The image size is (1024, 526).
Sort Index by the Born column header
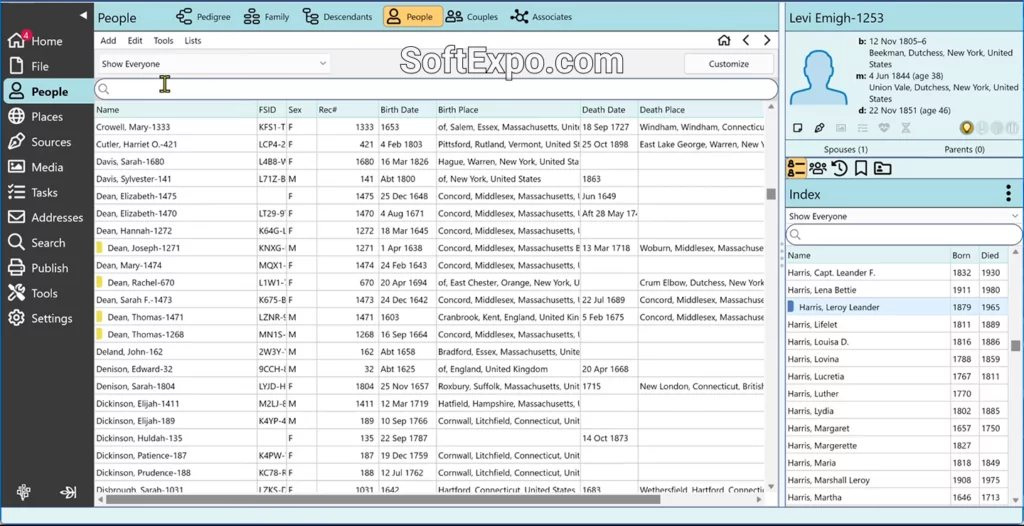point(965,255)
